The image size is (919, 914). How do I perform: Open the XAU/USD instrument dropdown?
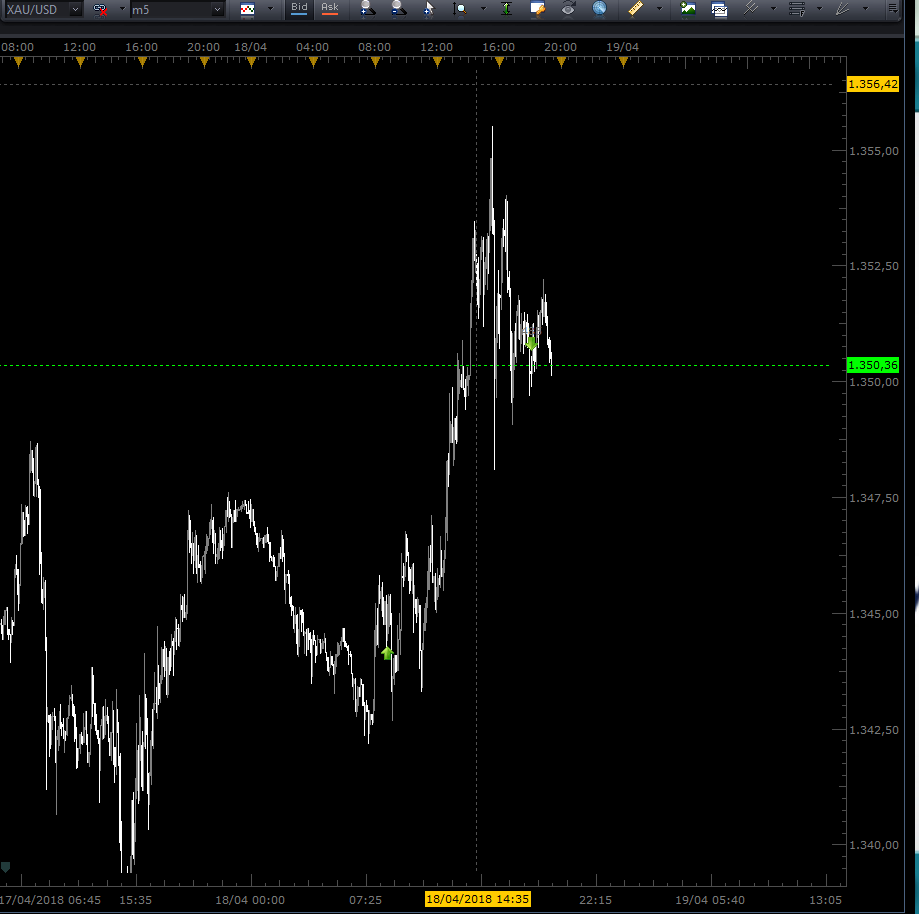tap(75, 9)
